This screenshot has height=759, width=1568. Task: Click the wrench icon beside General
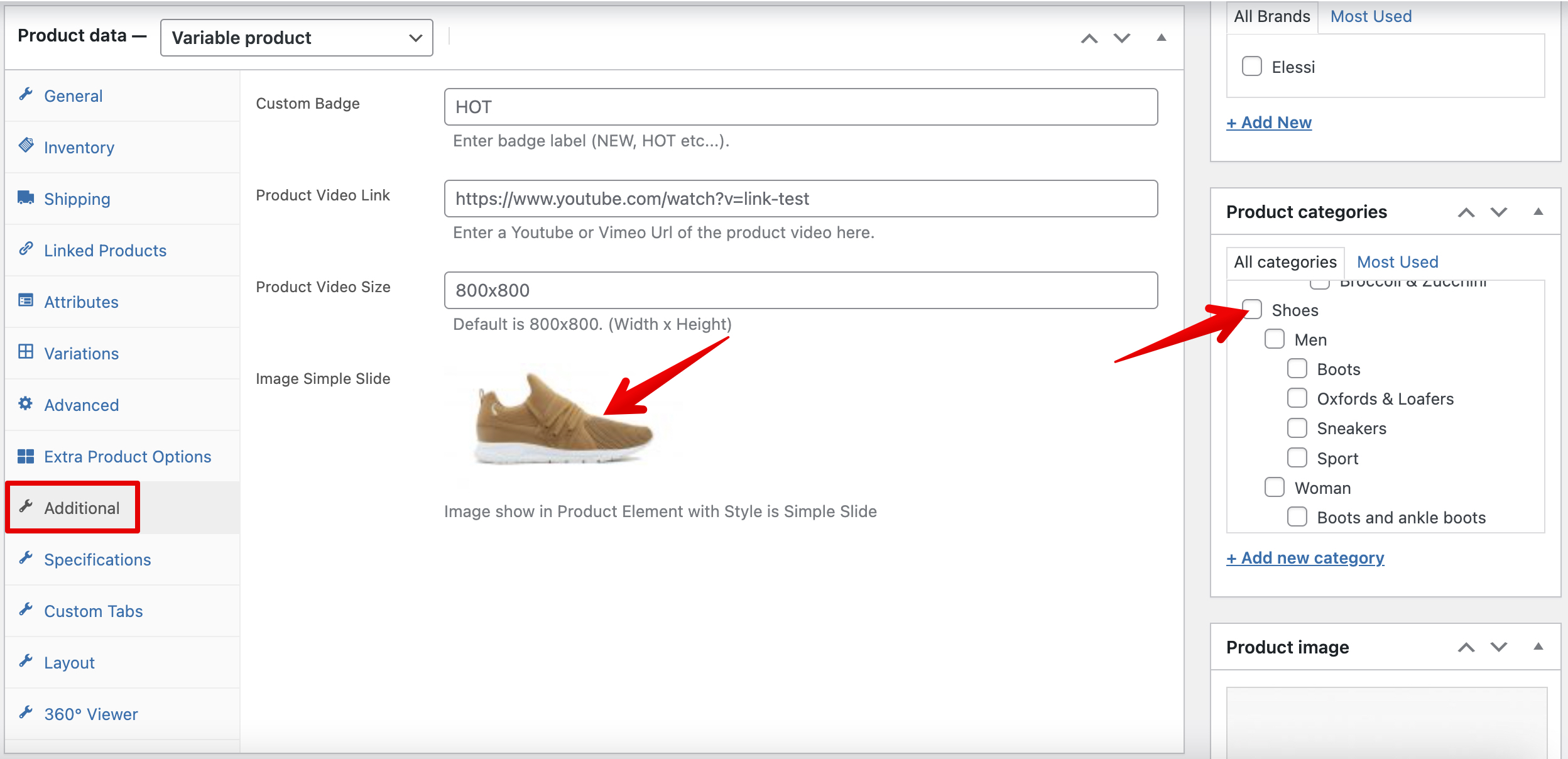coord(26,95)
